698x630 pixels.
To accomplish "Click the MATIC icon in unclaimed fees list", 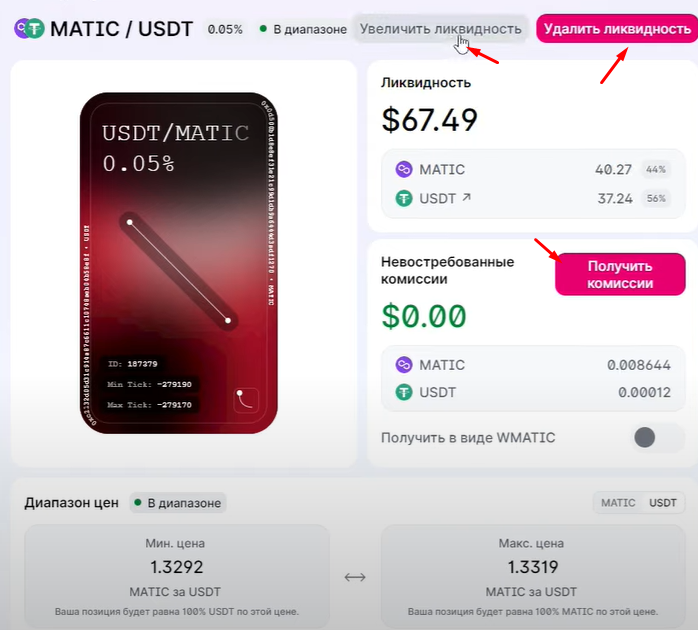I will [404, 365].
